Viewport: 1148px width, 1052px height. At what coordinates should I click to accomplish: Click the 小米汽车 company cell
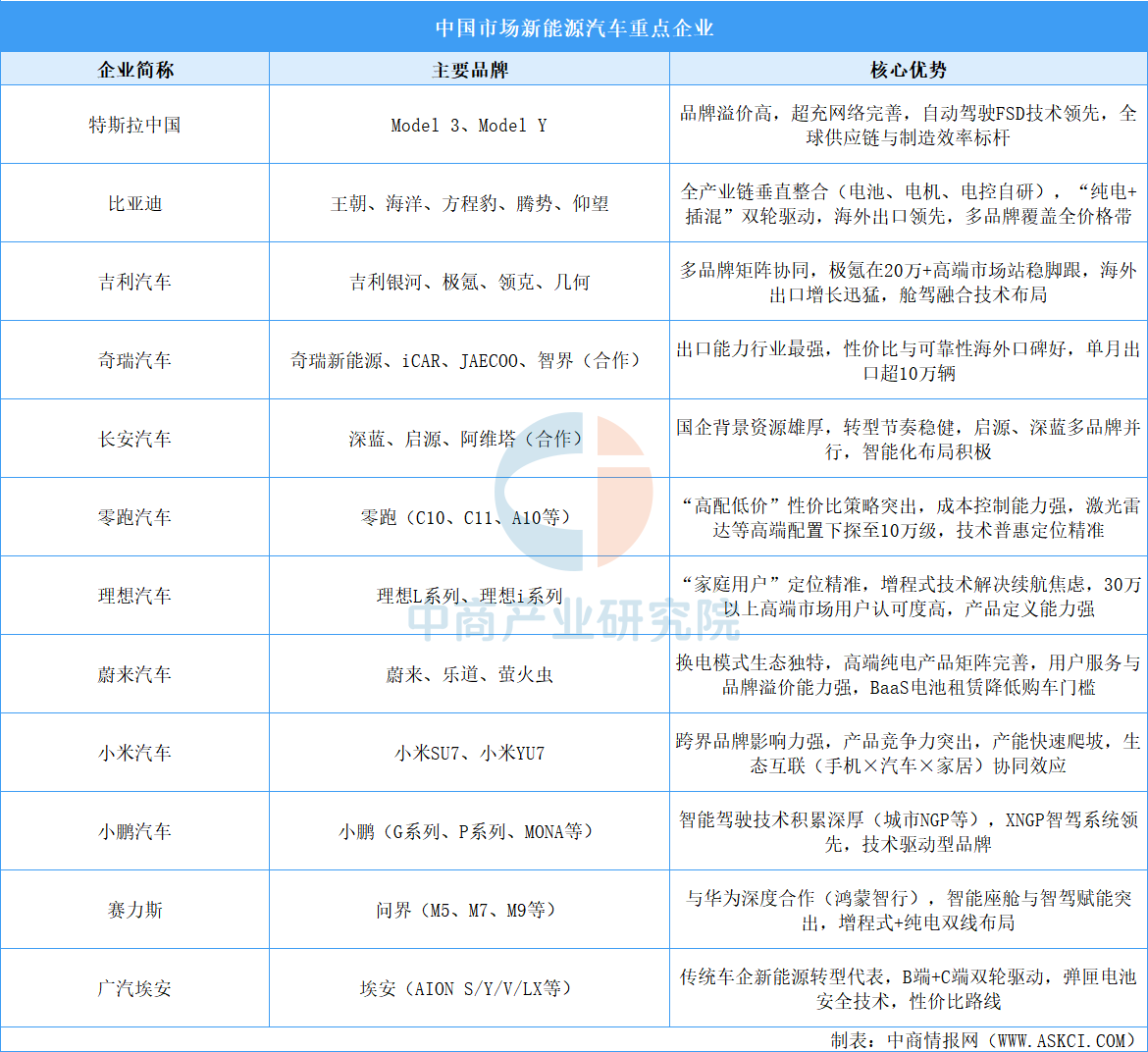coord(134,753)
